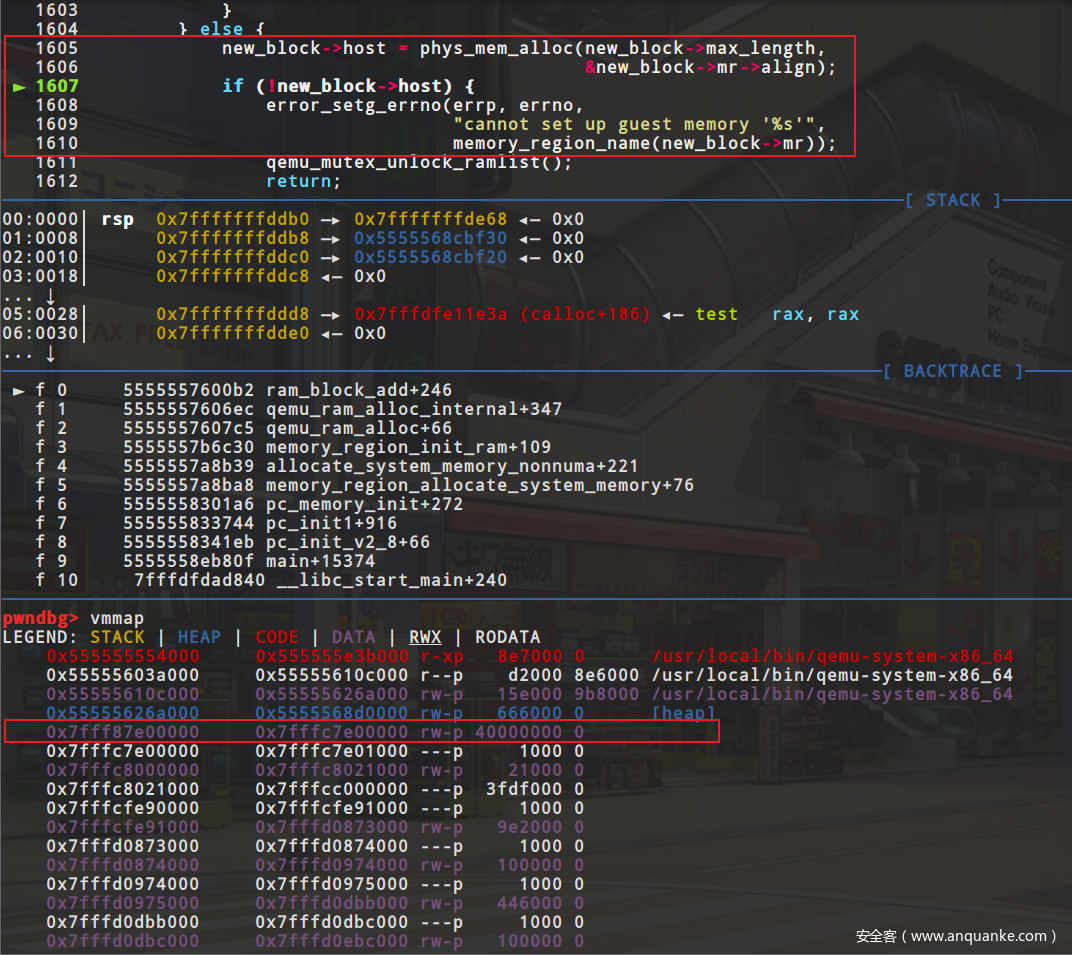Open the www.anquanke.com watermark link
Image resolution: width=1072 pixels, height=955 pixels.
(956, 936)
